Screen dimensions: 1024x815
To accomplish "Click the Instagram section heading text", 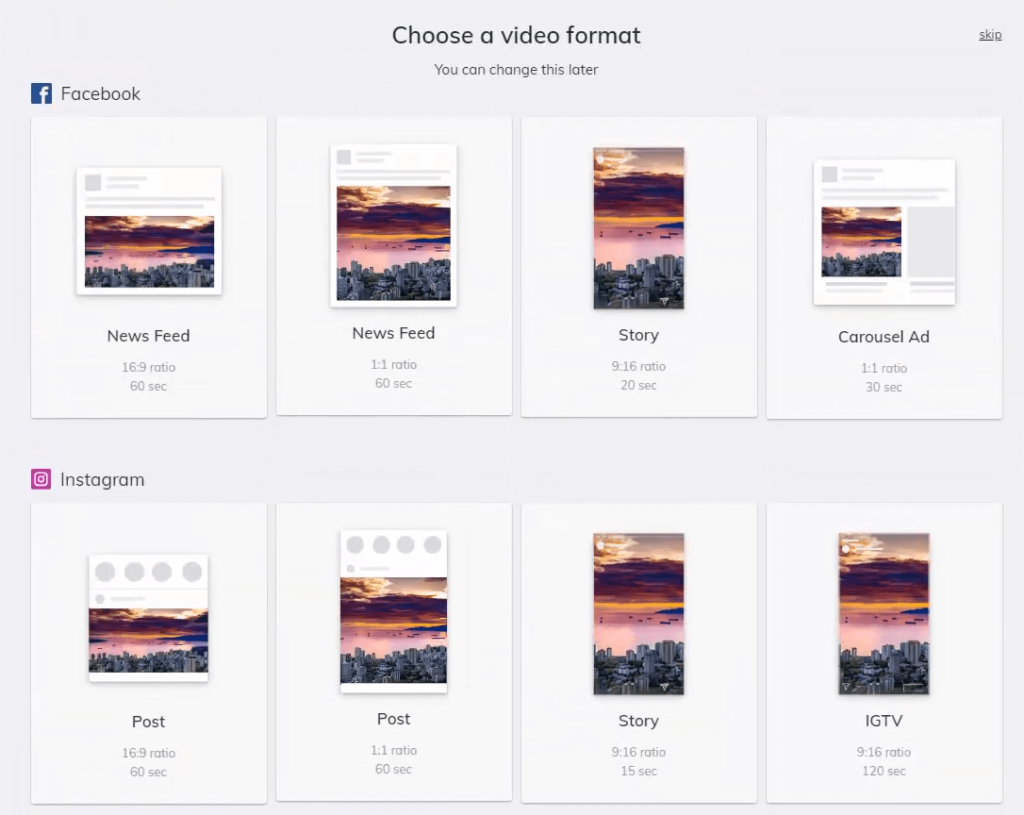I will click(103, 480).
